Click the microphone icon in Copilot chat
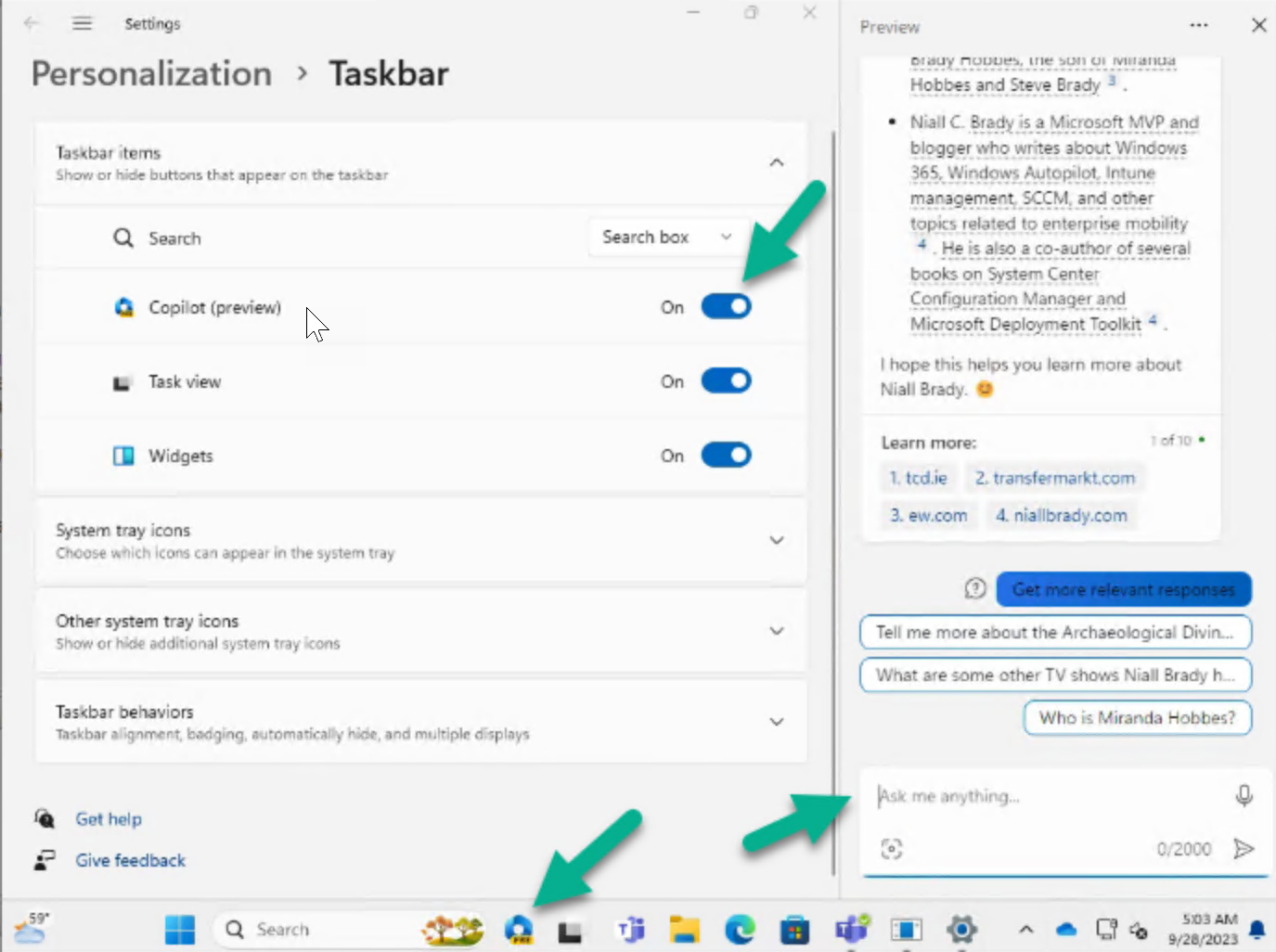The width and height of the screenshot is (1276, 952). point(1244,795)
